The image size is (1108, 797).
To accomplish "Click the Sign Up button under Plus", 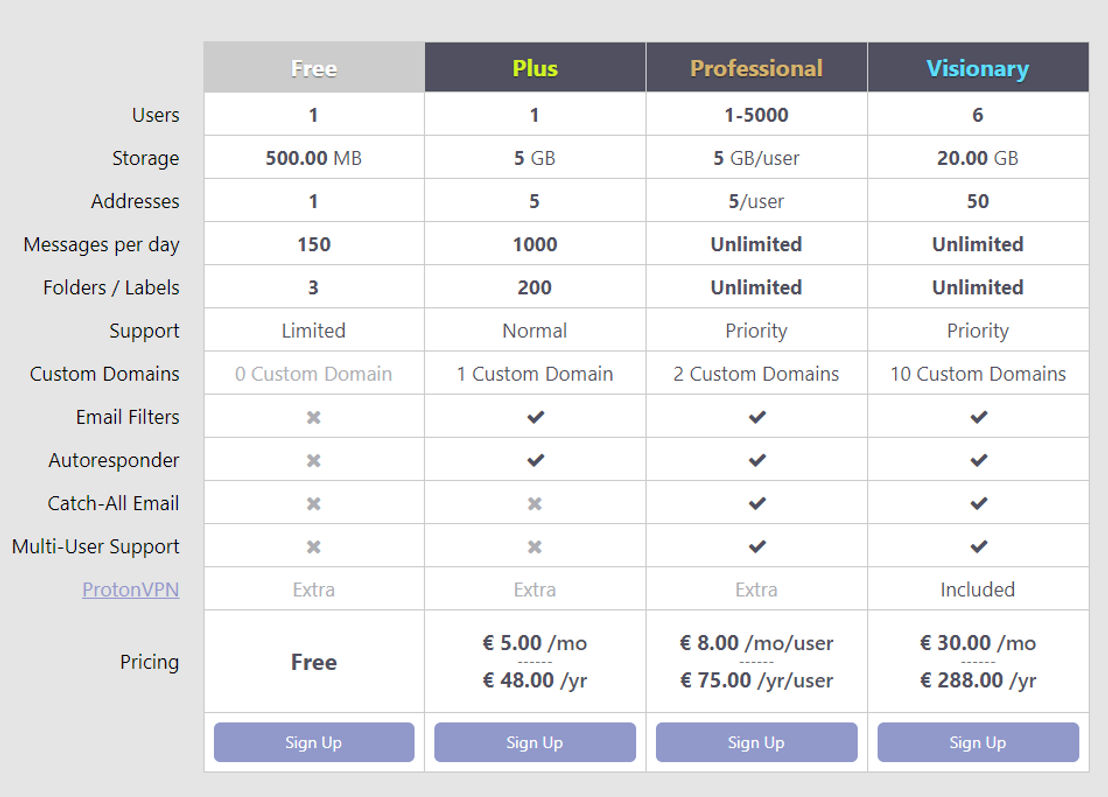I will 535,742.
